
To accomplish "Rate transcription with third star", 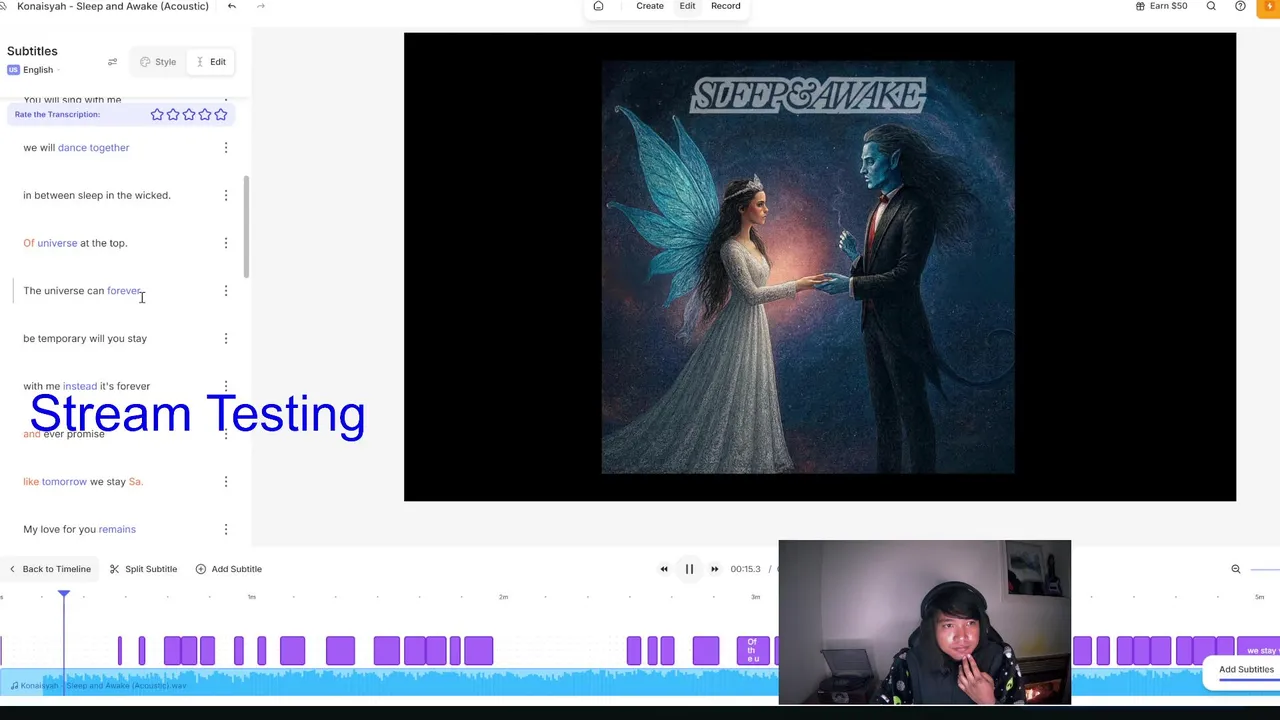I will 189,114.
